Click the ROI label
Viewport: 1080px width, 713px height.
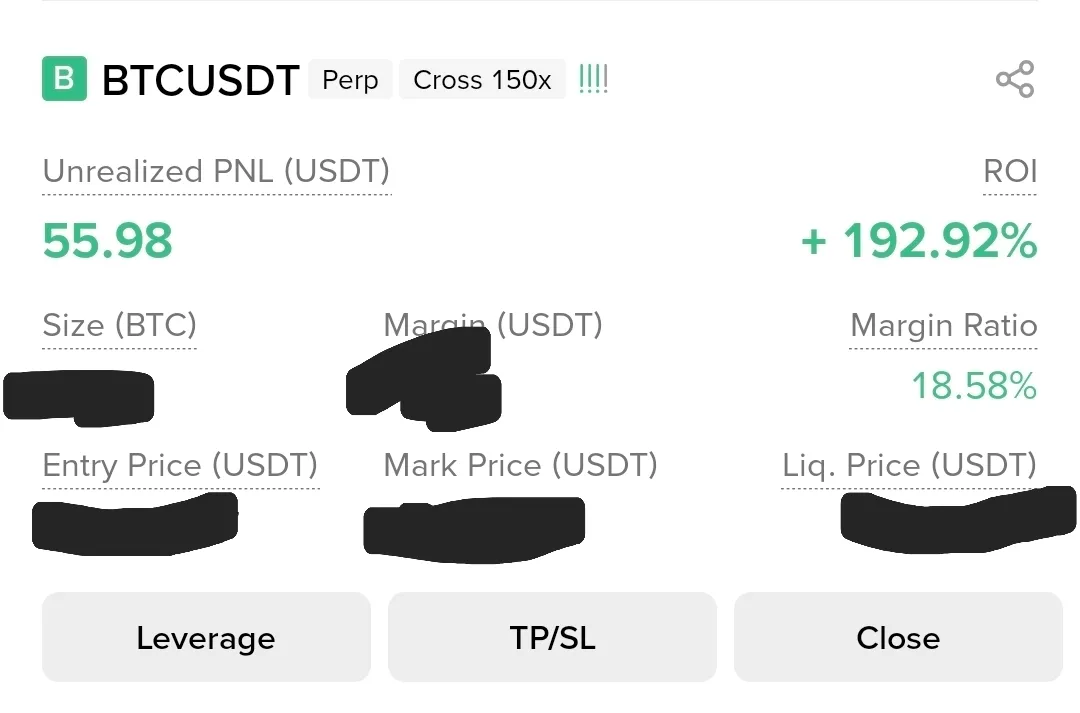tap(1010, 172)
